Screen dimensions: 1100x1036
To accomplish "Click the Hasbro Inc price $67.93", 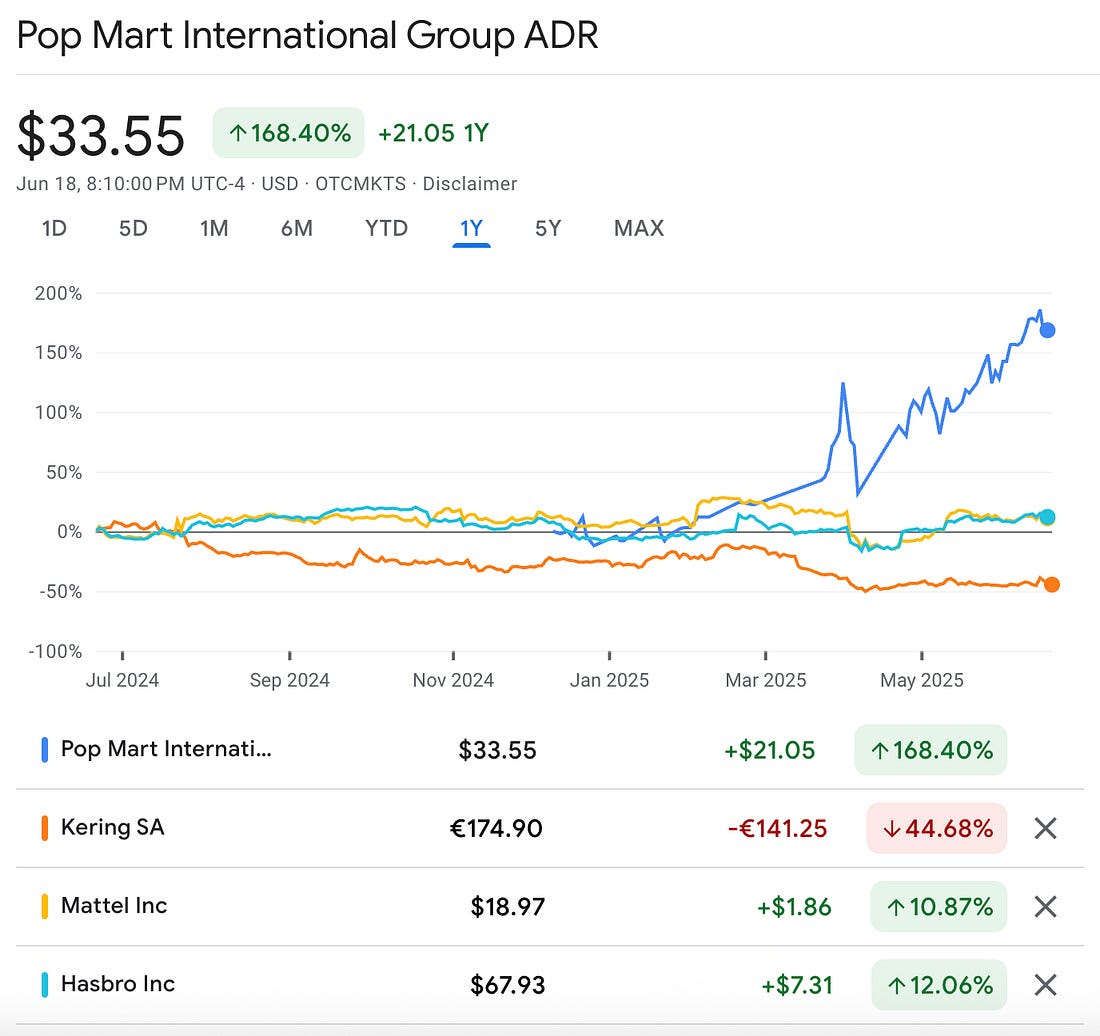I will tap(507, 985).
